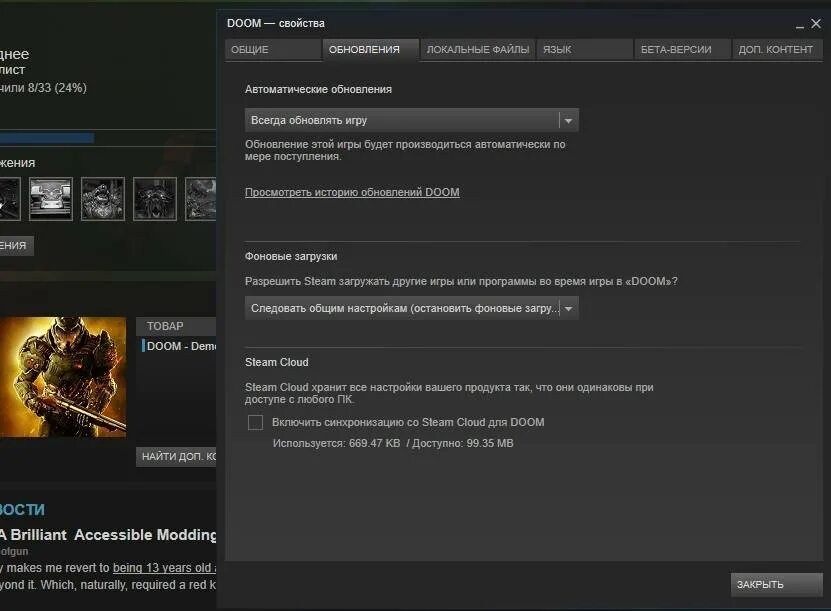Click the arrow of the automatic updates combo box
Viewport: 831px width, 611px height.
[568, 121]
